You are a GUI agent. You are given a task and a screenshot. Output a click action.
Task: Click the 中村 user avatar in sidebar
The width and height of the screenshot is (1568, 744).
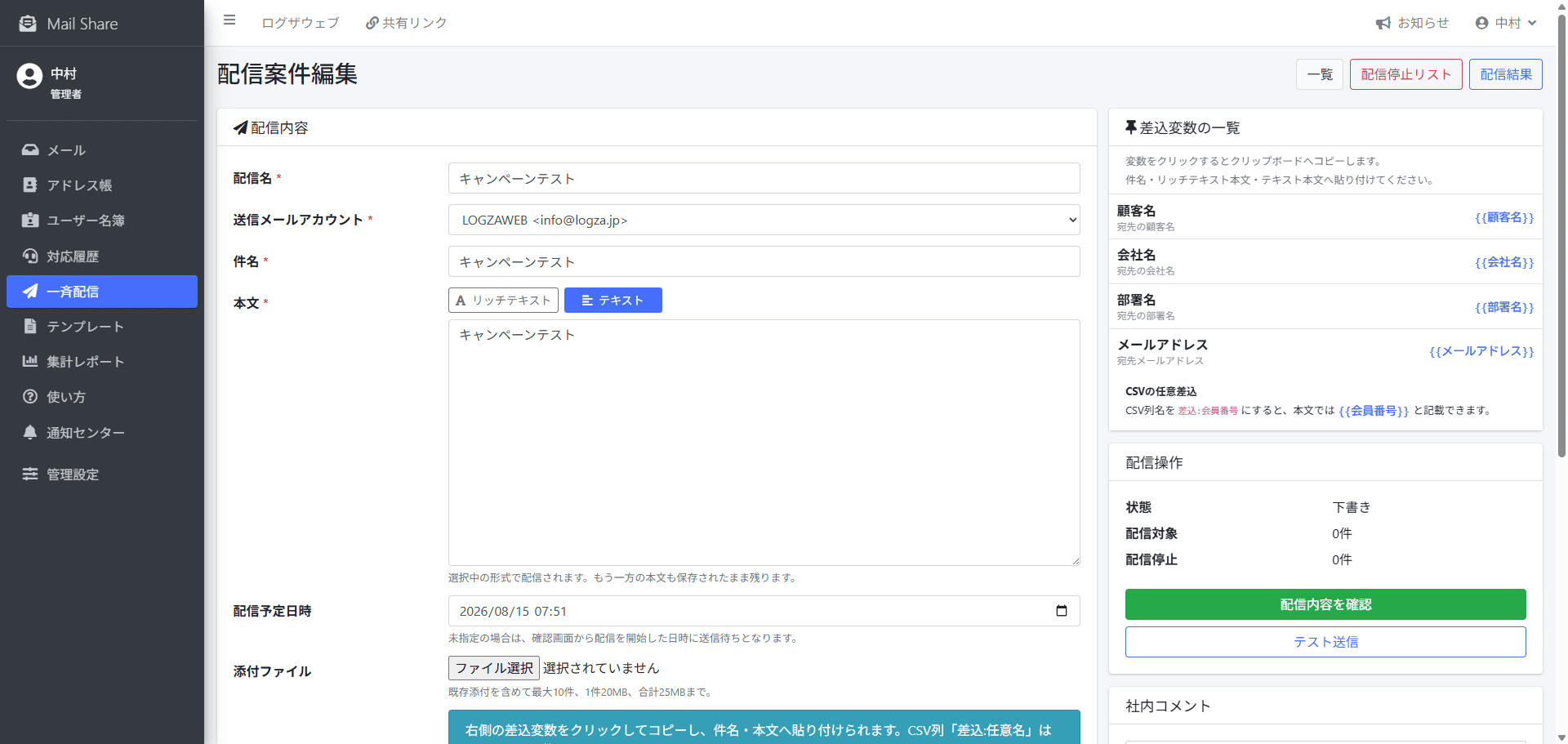coord(29,76)
